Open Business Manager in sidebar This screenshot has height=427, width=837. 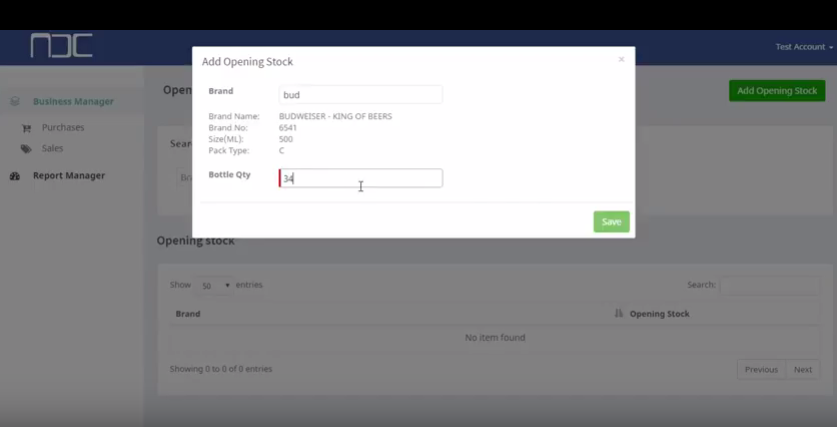click(73, 101)
